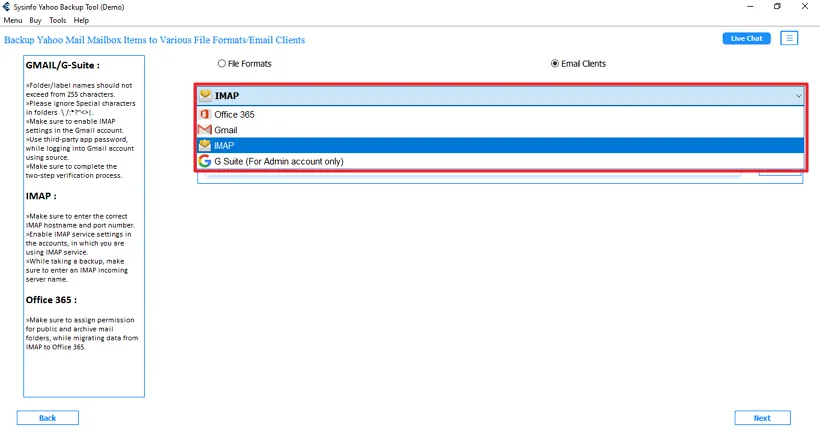Start a Live Chat session
Screen dimensions: 820x437
pos(746,38)
